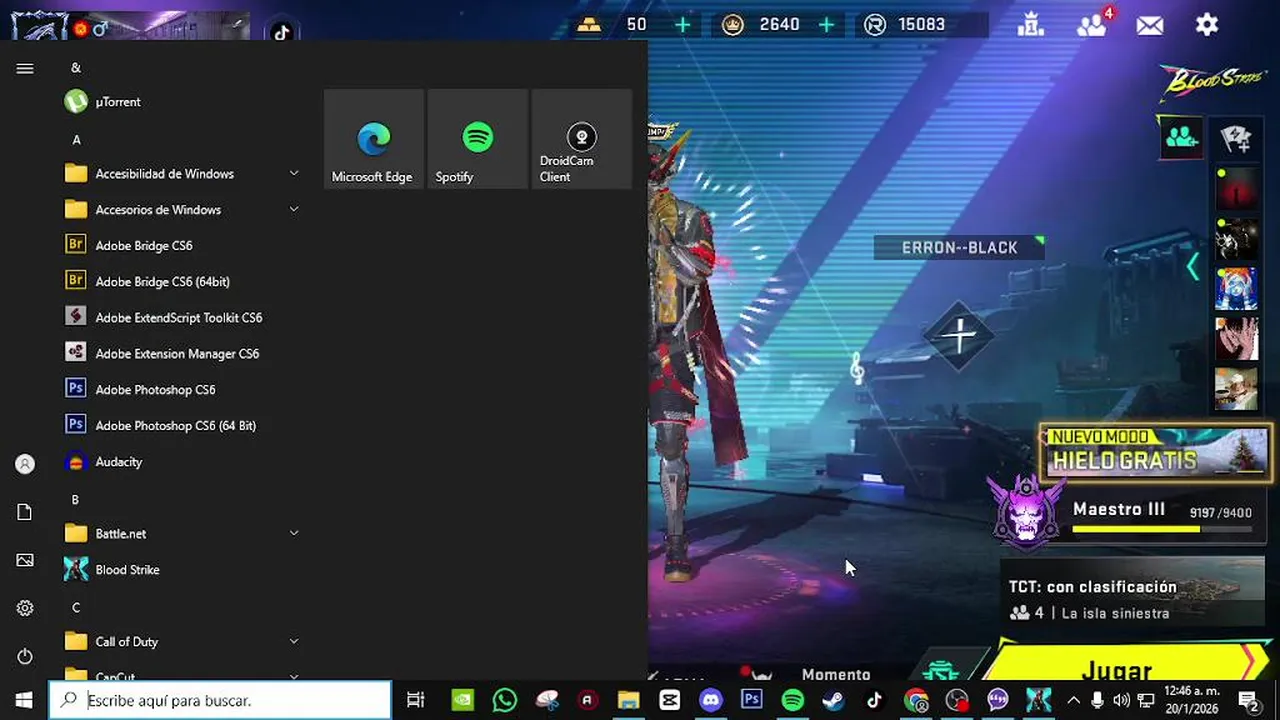The image size is (1280, 720).
Task: Jump to letter C section header
Action: coord(76,607)
